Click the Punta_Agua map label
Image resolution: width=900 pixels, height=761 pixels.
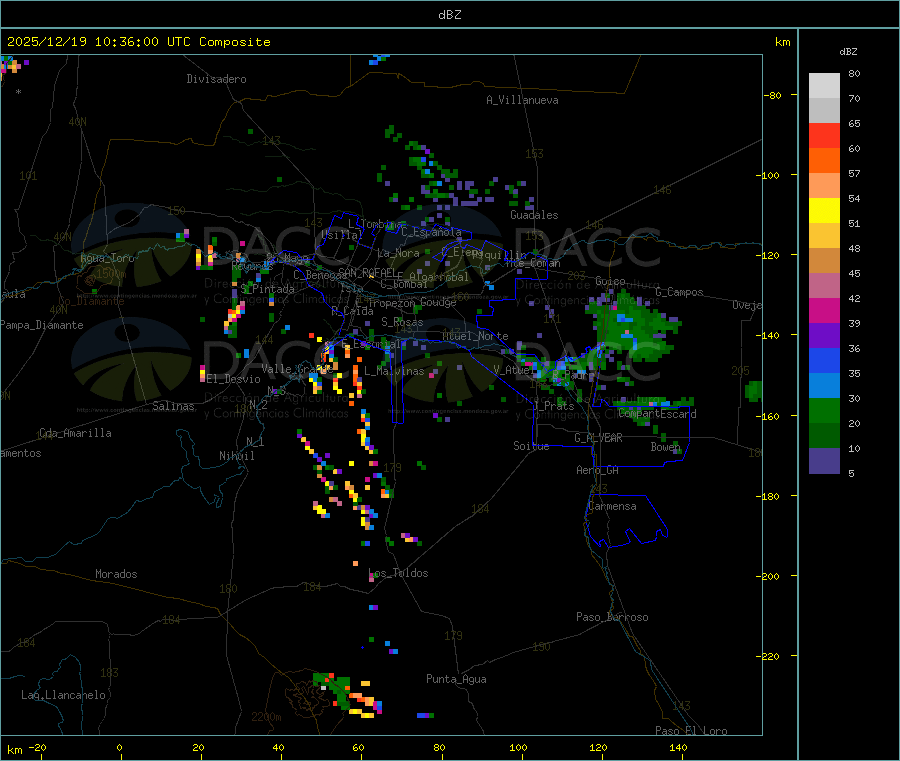(x=456, y=679)
